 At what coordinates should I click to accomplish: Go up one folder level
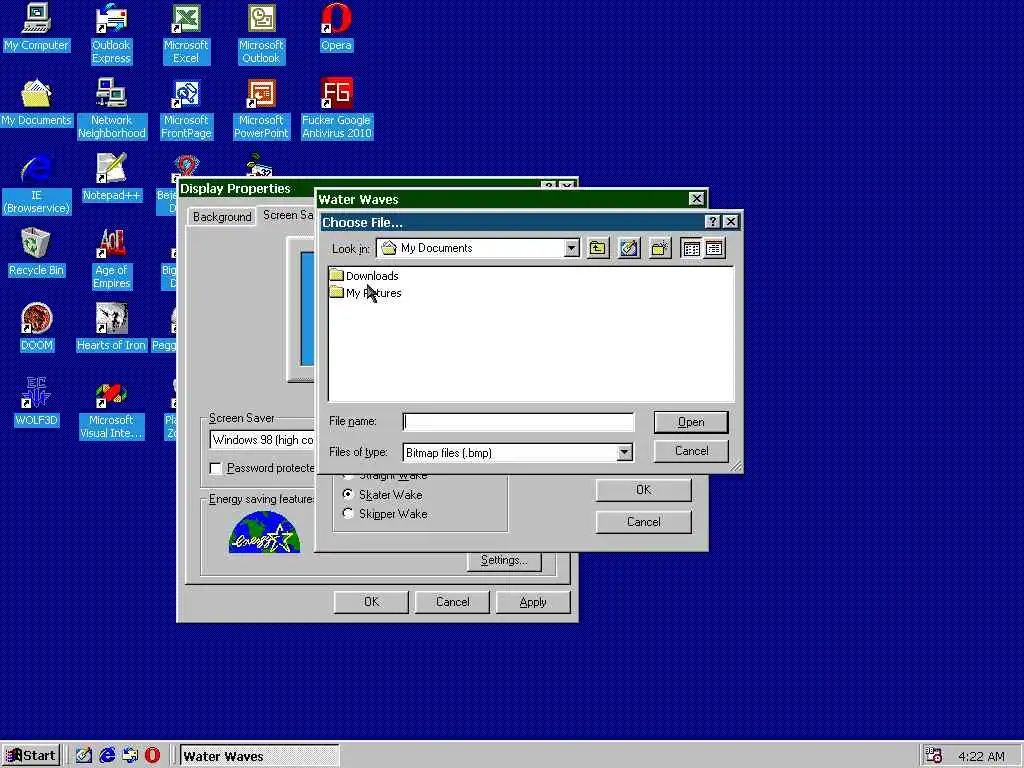point(598,248)
